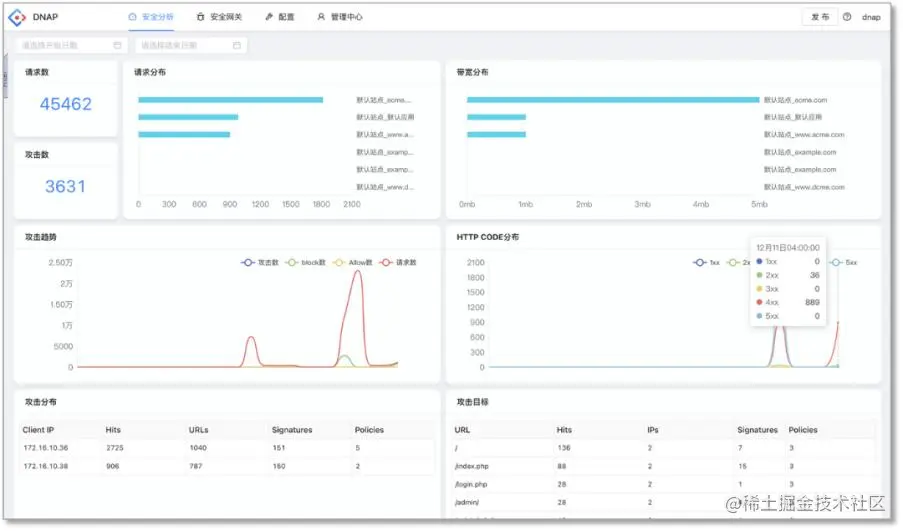Click the URLs column header in 攻击分布
This screenshot has height=531, width=903.
199,430
